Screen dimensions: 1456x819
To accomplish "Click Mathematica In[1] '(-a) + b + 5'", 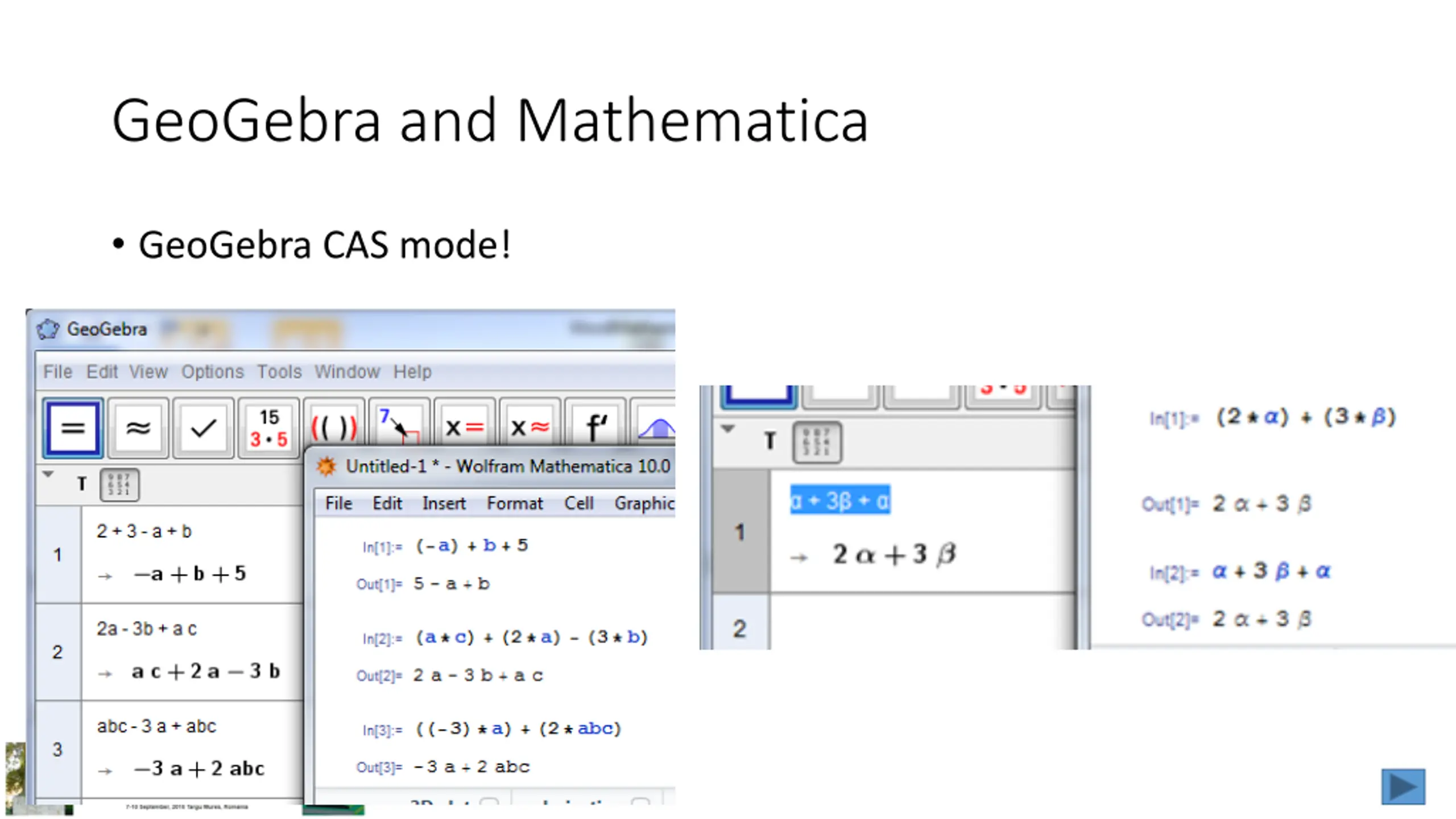I will coord(471,545).
